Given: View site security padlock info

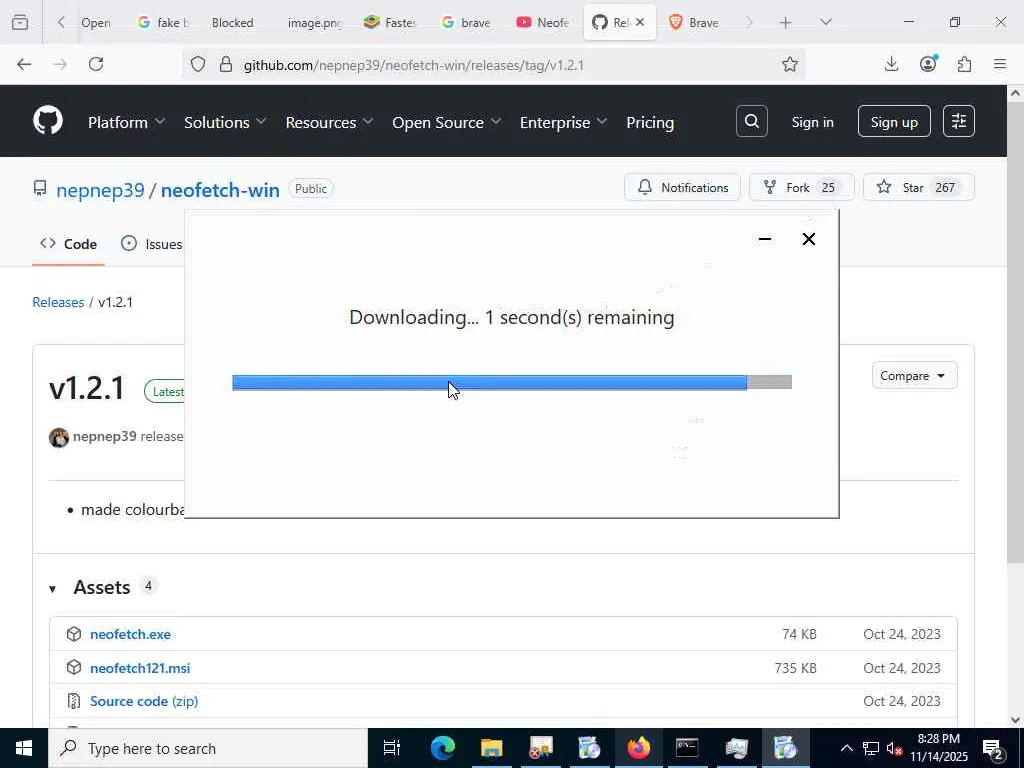Looking at the screenshot, I should pos(226,64).
